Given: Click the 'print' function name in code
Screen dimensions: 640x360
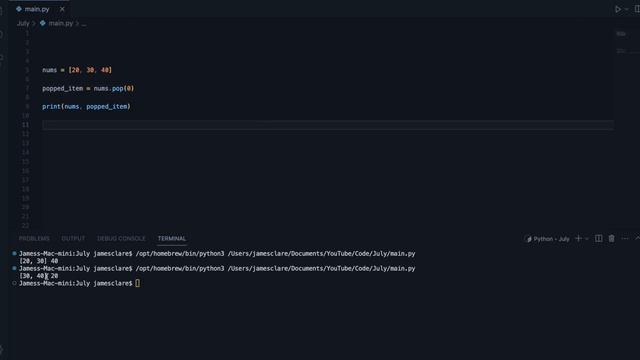Looking at the screenshot, I should tap(51, 107).
